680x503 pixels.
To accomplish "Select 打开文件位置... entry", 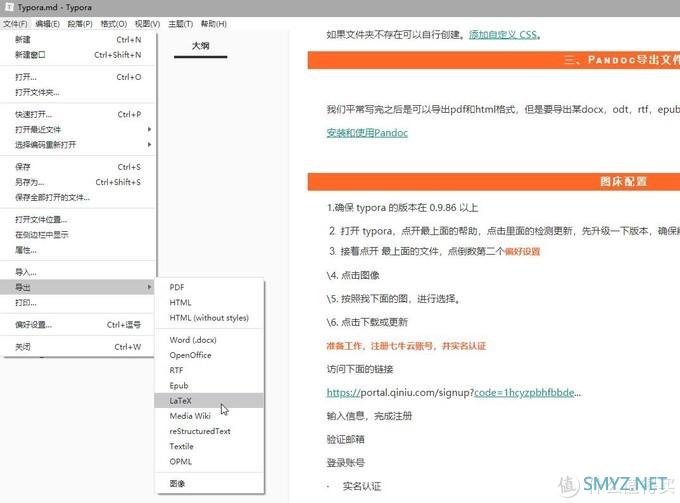I will tap(78, 220).
